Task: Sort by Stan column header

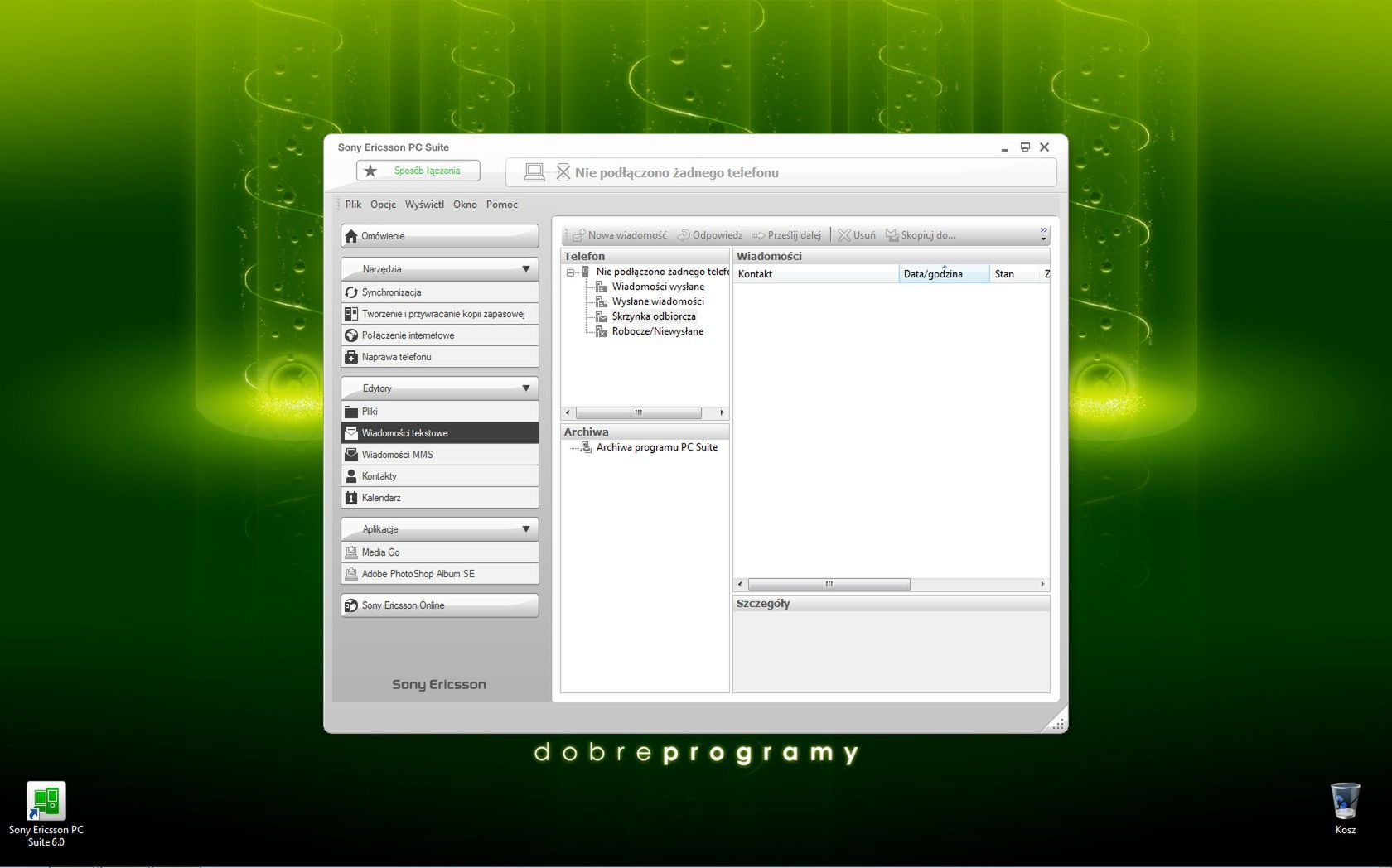Action: (1014, 274)
